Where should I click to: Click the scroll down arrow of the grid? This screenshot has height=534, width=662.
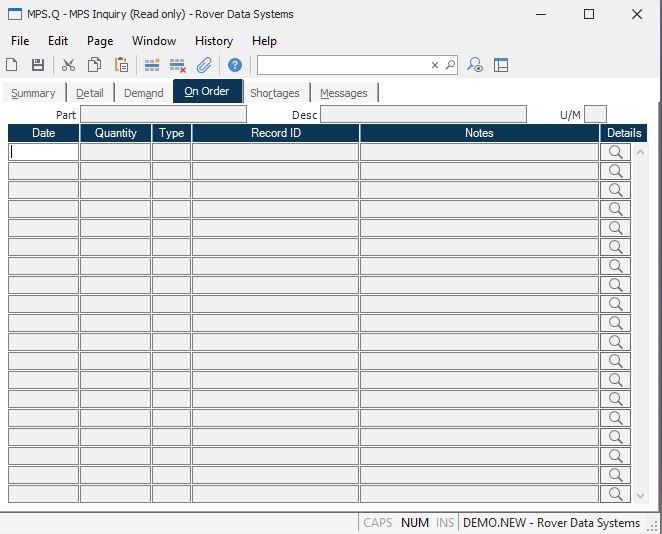641,494
